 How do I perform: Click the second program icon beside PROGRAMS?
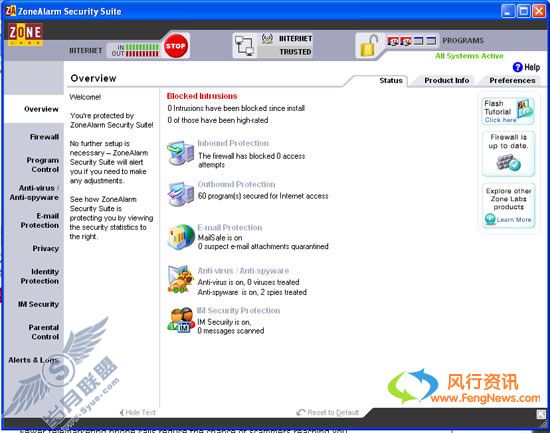click(406, 41)
